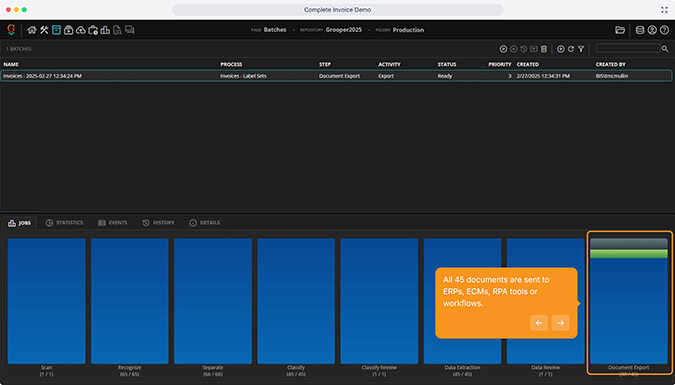The image size is (675, 385).
Task: Click the fullscreen expand icon in title bar
Action: click(x=664, y=9)
